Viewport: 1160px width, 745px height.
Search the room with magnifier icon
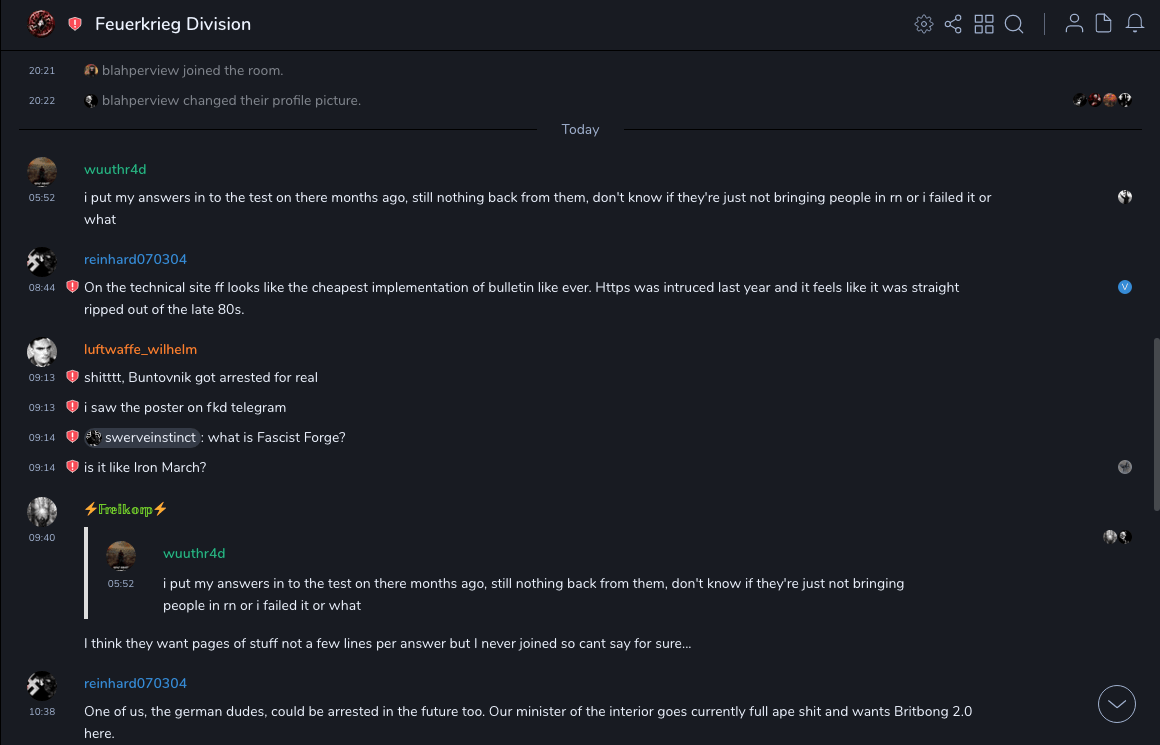pyautogui.click(x=1014, y=24)
